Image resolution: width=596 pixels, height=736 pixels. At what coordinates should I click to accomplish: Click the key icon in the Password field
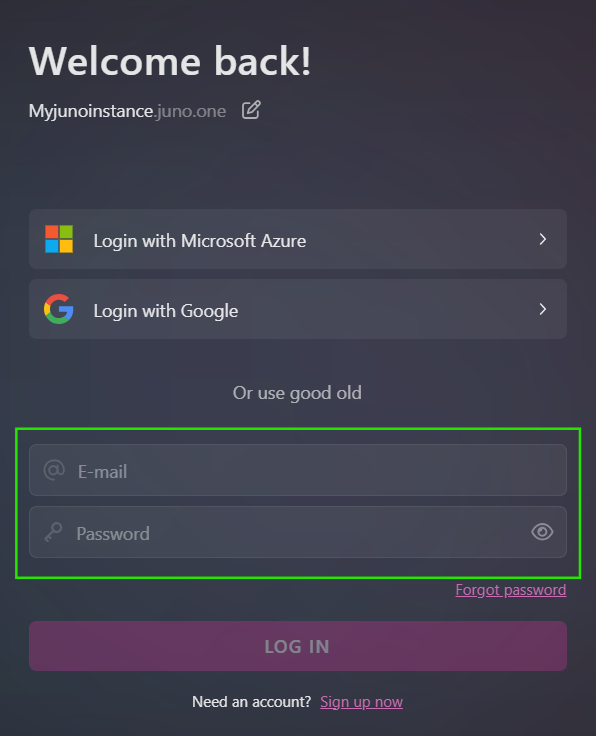tap(53, 532)
